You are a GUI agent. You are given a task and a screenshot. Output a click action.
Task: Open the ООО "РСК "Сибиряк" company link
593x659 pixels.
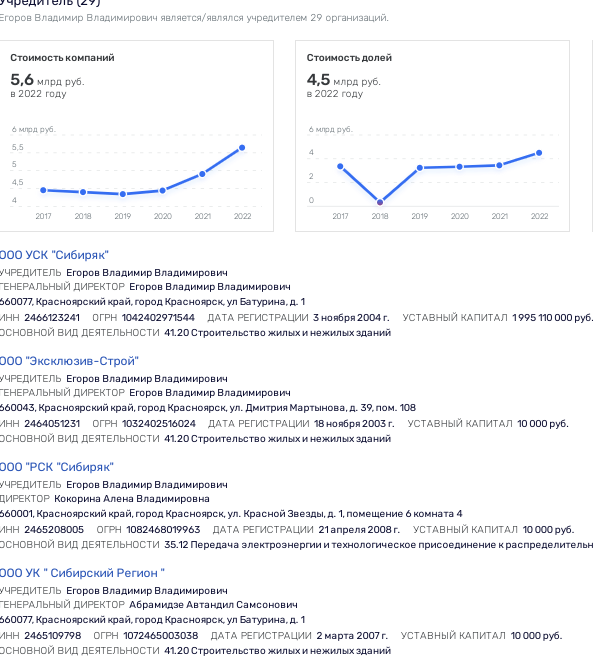tap(57, 467)
